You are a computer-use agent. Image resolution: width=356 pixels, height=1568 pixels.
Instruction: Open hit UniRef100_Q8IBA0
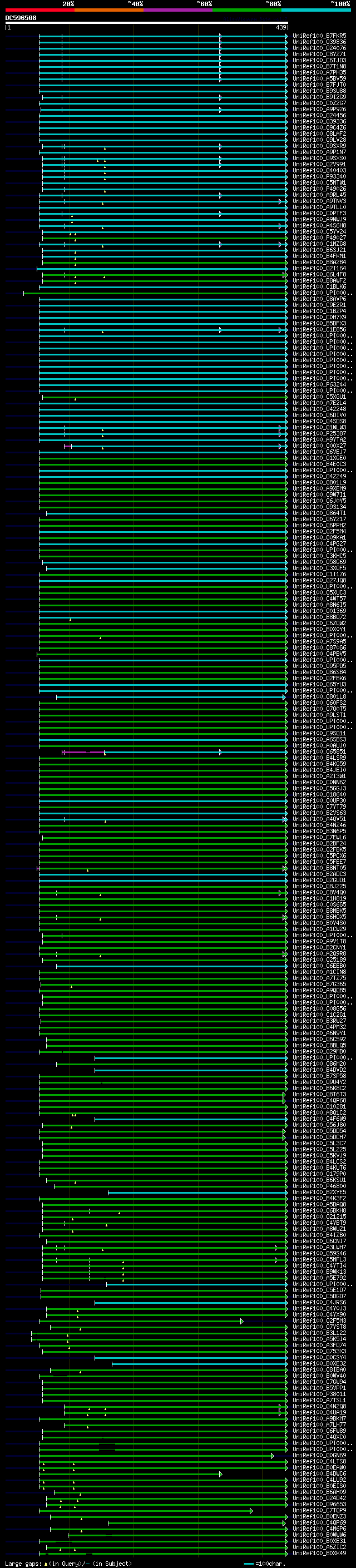(319, 1369)
